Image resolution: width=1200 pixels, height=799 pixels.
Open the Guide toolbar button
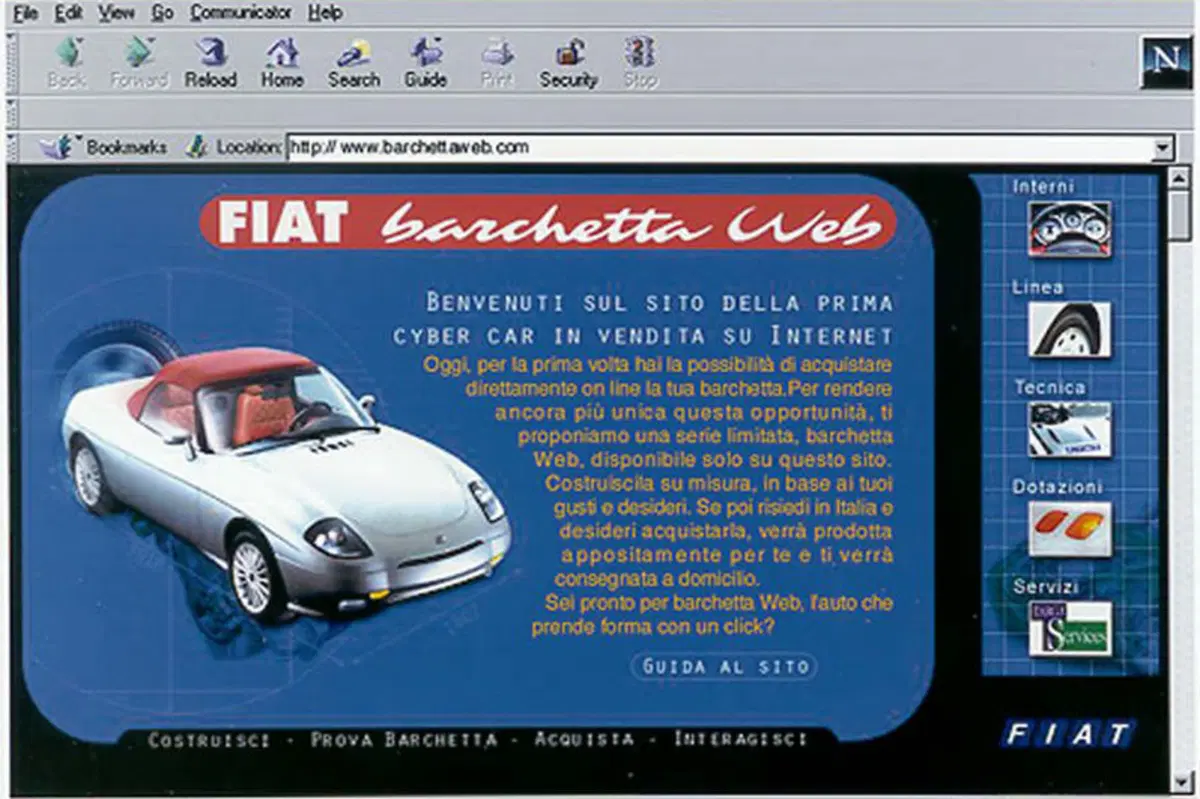pyautogui.click(x=426, y=63)
